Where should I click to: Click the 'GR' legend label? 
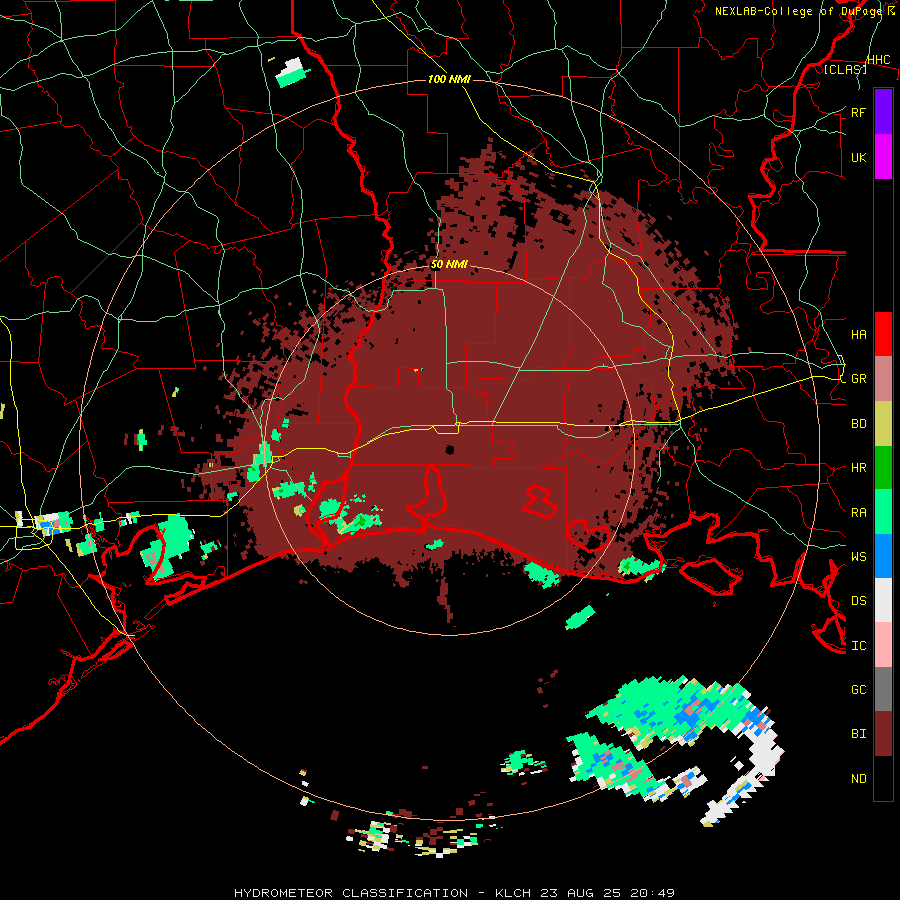click(x=858, y=379)
